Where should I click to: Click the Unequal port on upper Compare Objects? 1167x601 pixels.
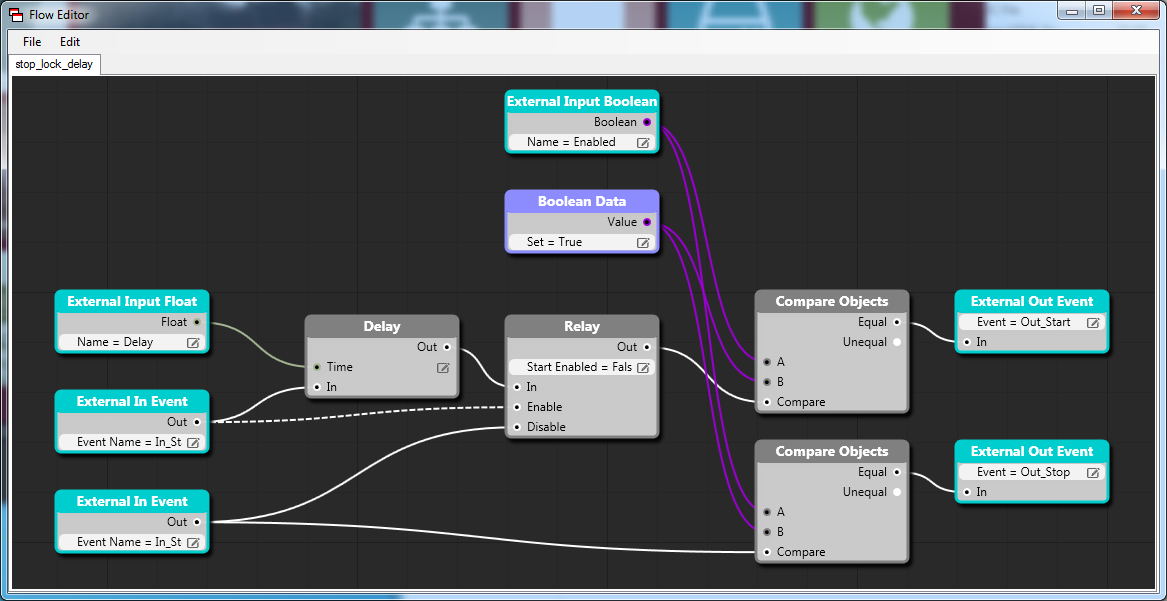pyautogui.click(x=897, y=342)
